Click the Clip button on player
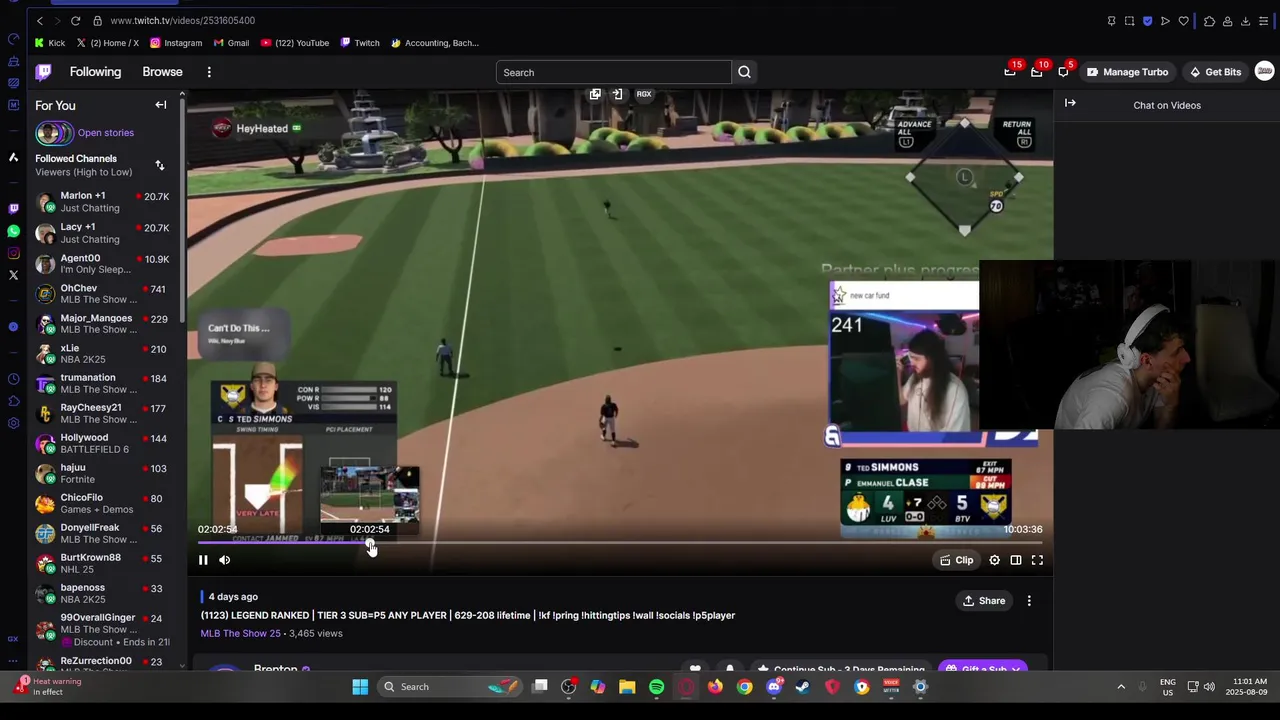 coord(957,560)
